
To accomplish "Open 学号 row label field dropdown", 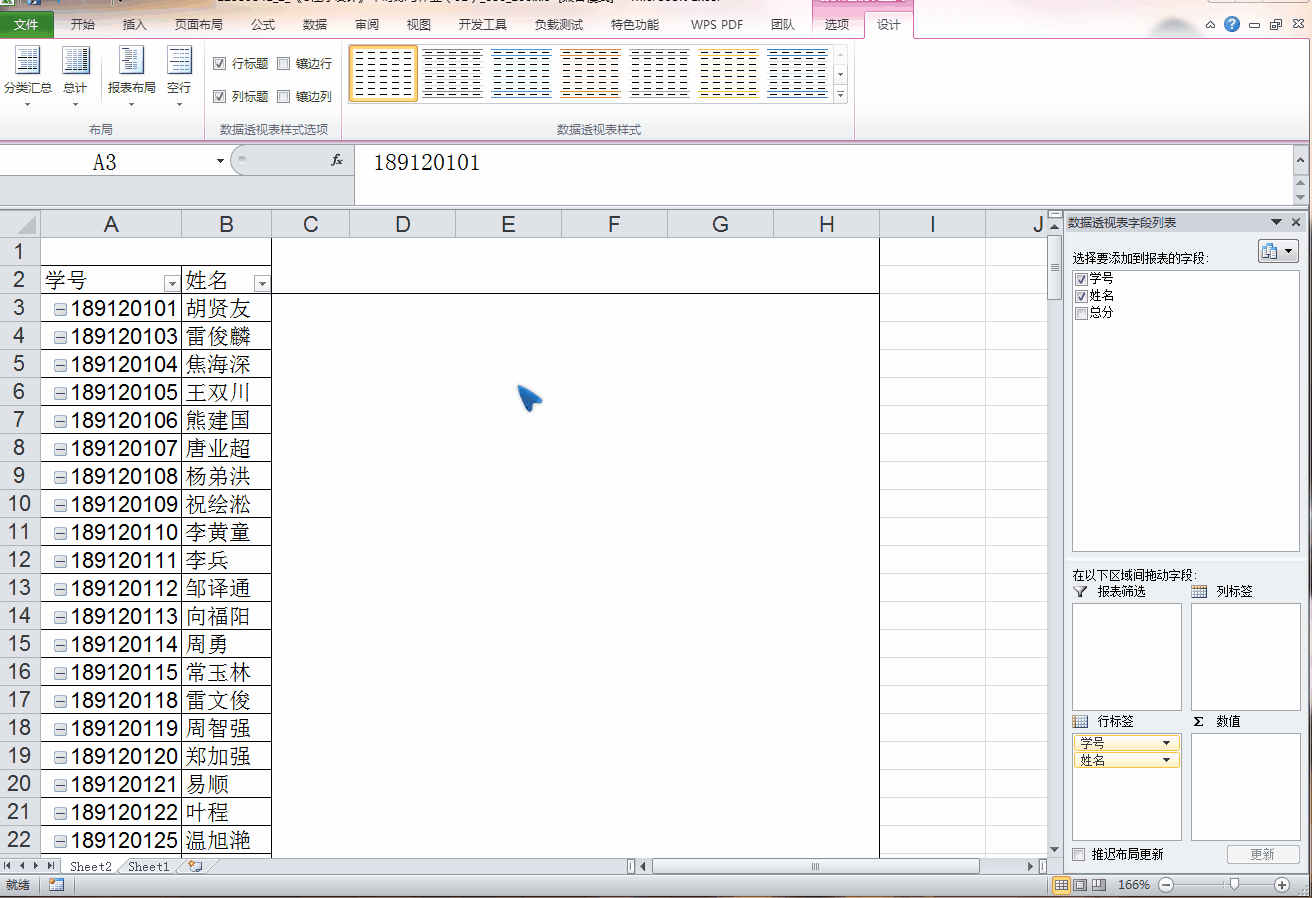I will tap(1167, 743).
